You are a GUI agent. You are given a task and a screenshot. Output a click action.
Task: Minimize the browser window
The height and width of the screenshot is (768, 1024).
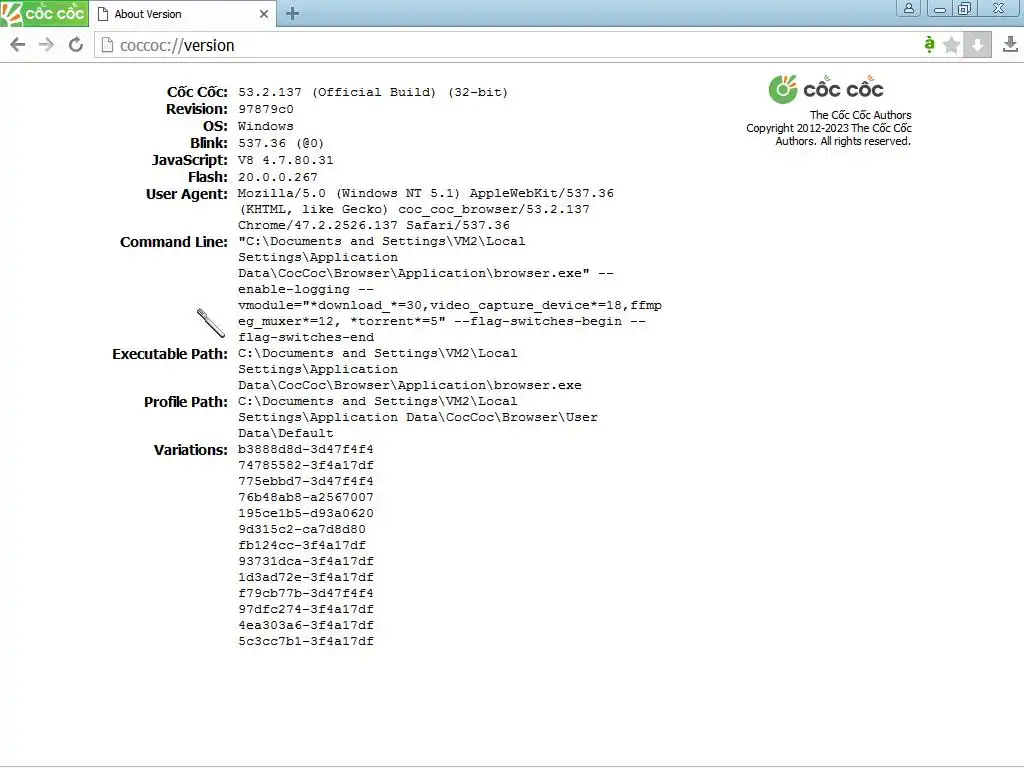click(x=940, y=8)
